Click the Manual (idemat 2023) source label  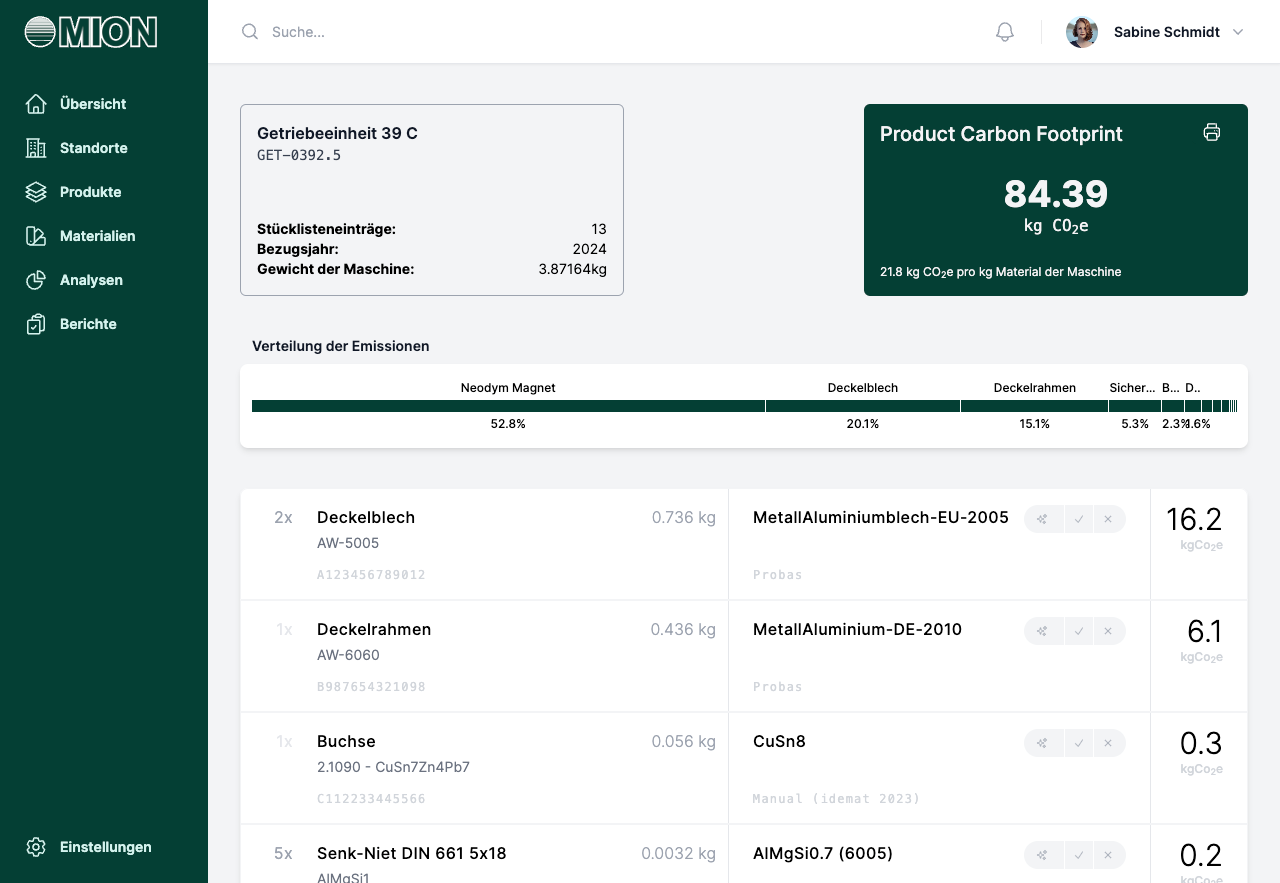(x=836, y=799)
